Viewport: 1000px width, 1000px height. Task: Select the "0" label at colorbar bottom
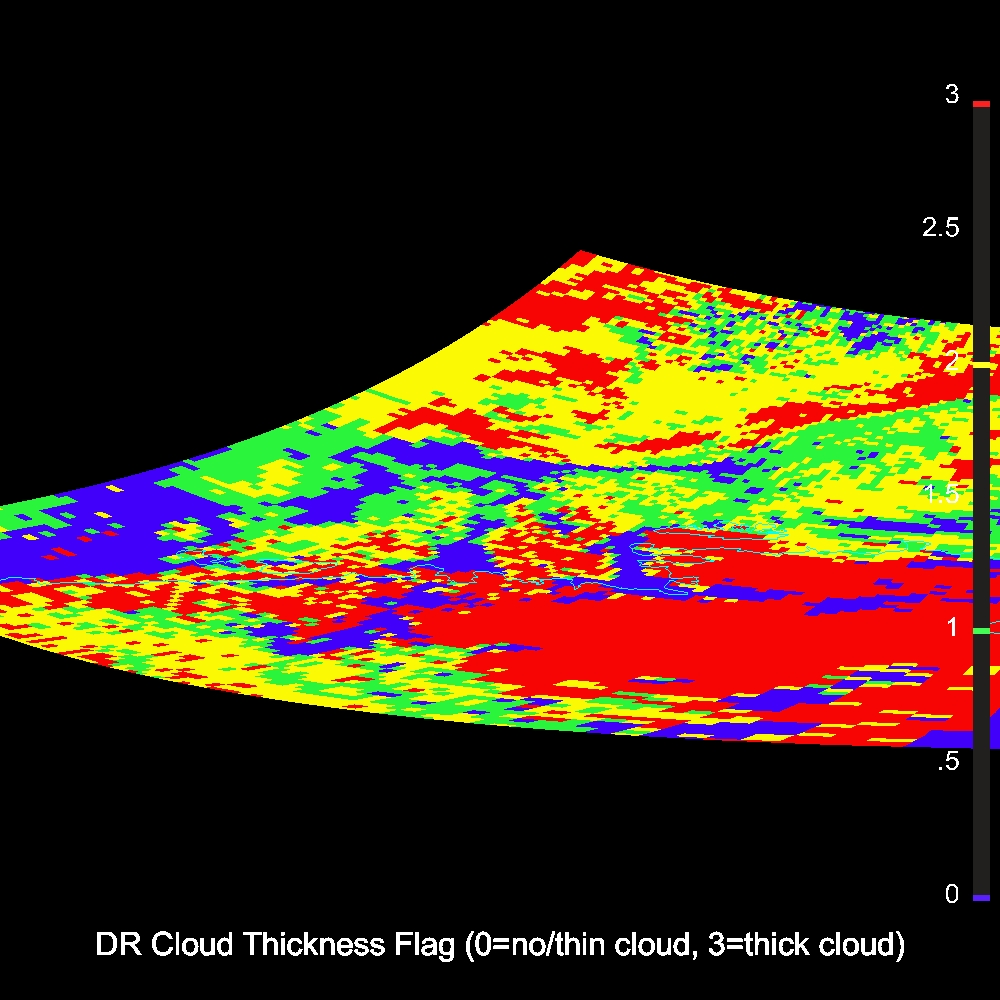pos(952,894)
